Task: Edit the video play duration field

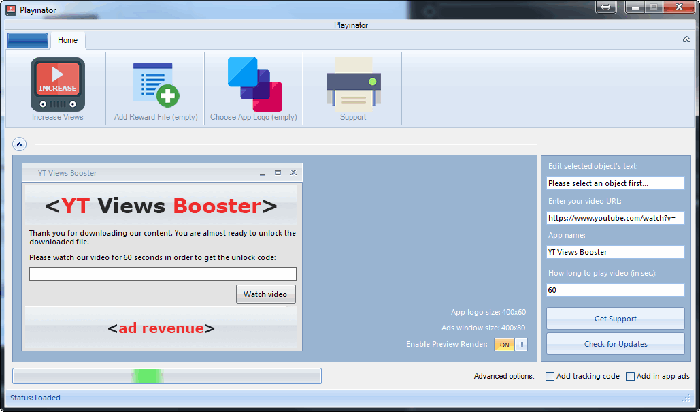Action: 615,290
